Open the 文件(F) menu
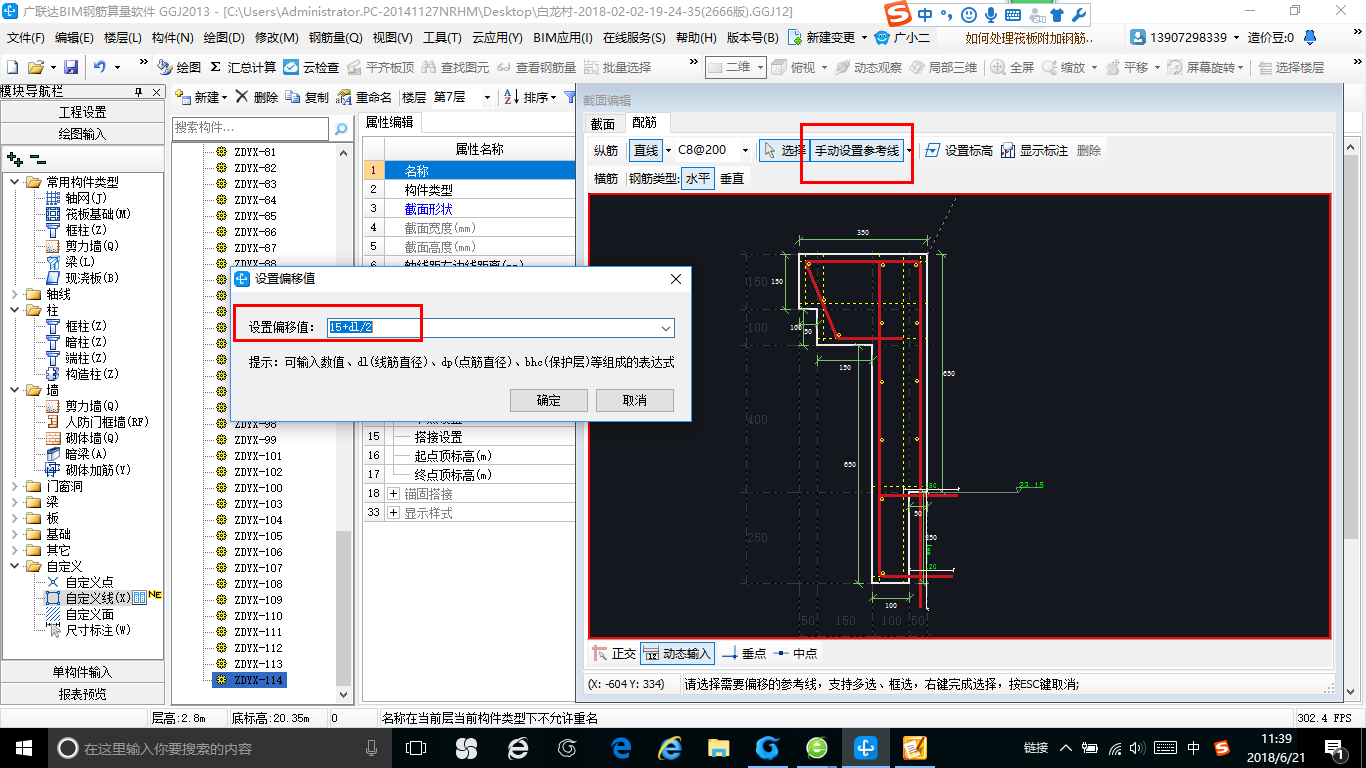 (26, 37)
